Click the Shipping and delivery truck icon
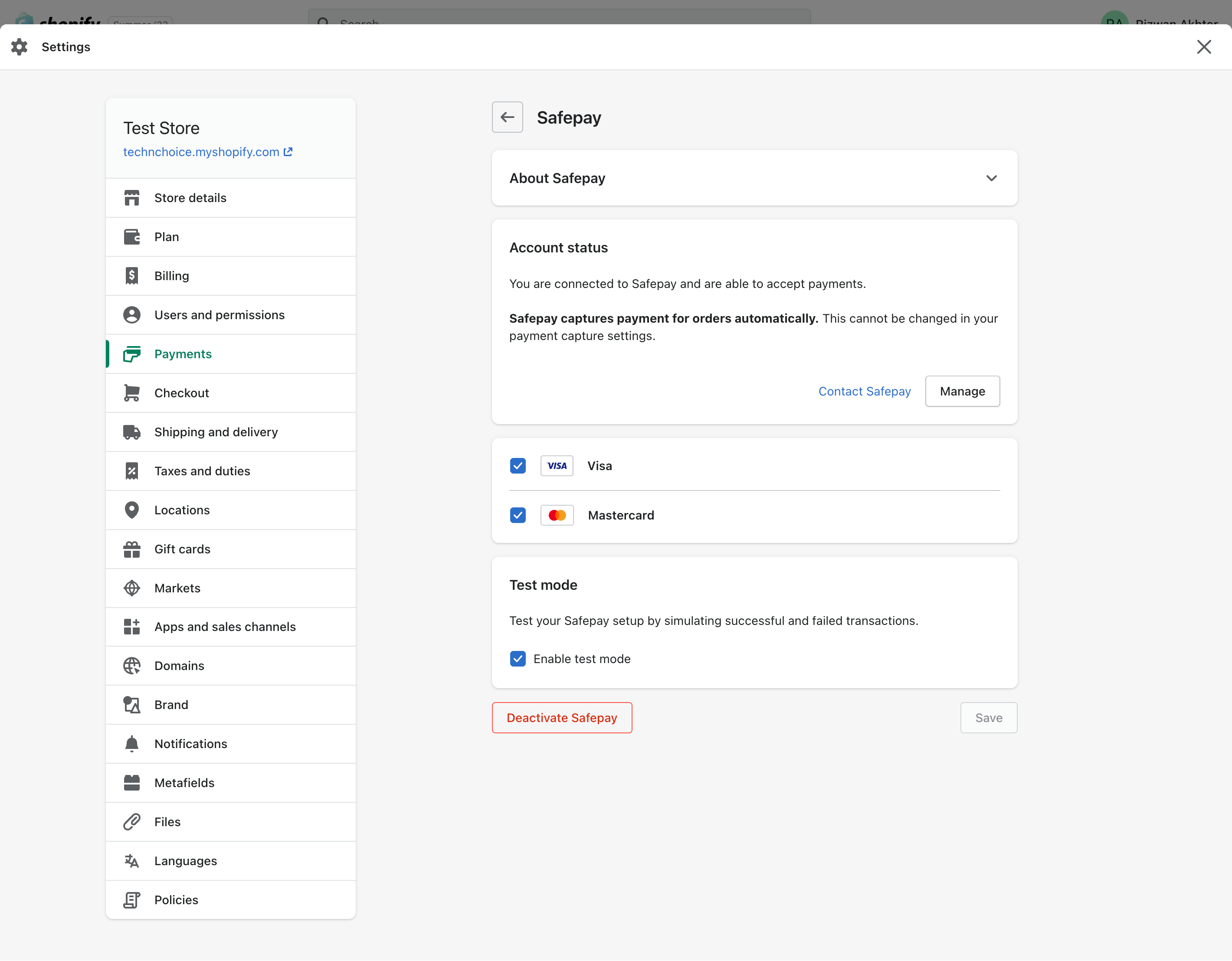This screenshot has width=1232, height=961. pyautogui.click(x=131, y=432)
